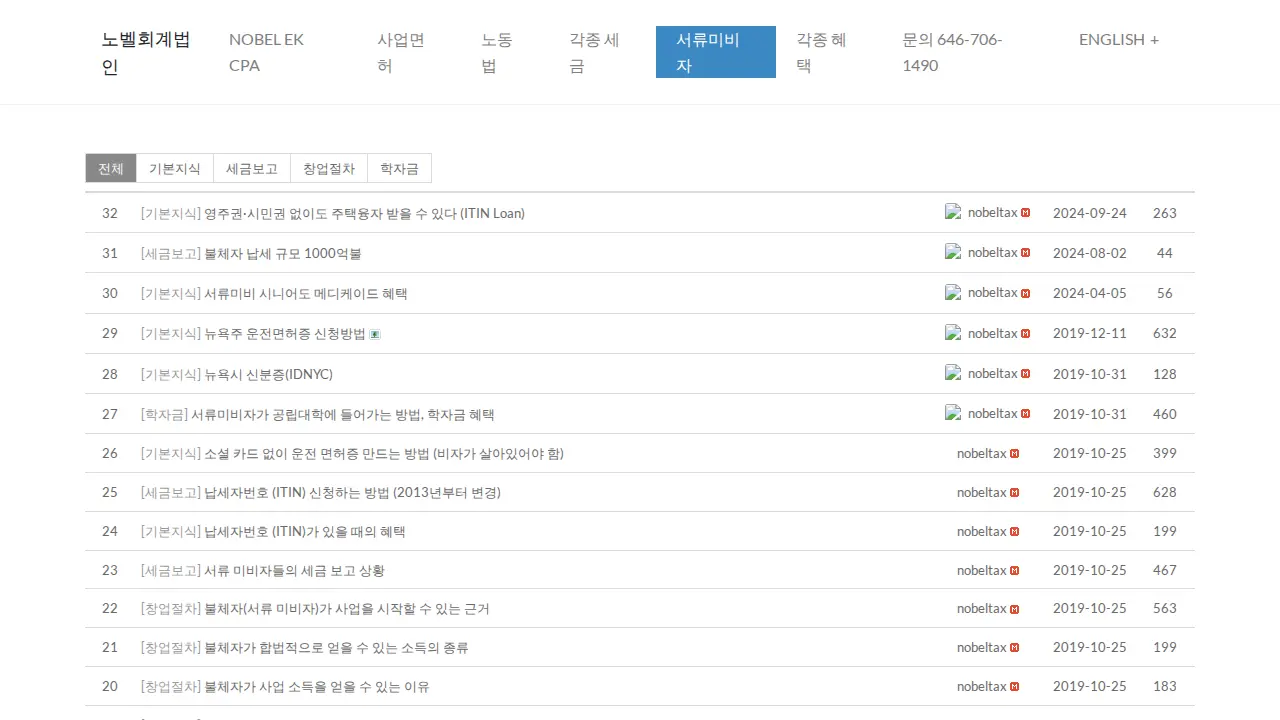
Task: Click the red icon beside nobeltax in post 30
Action: tap(1026, 293)
